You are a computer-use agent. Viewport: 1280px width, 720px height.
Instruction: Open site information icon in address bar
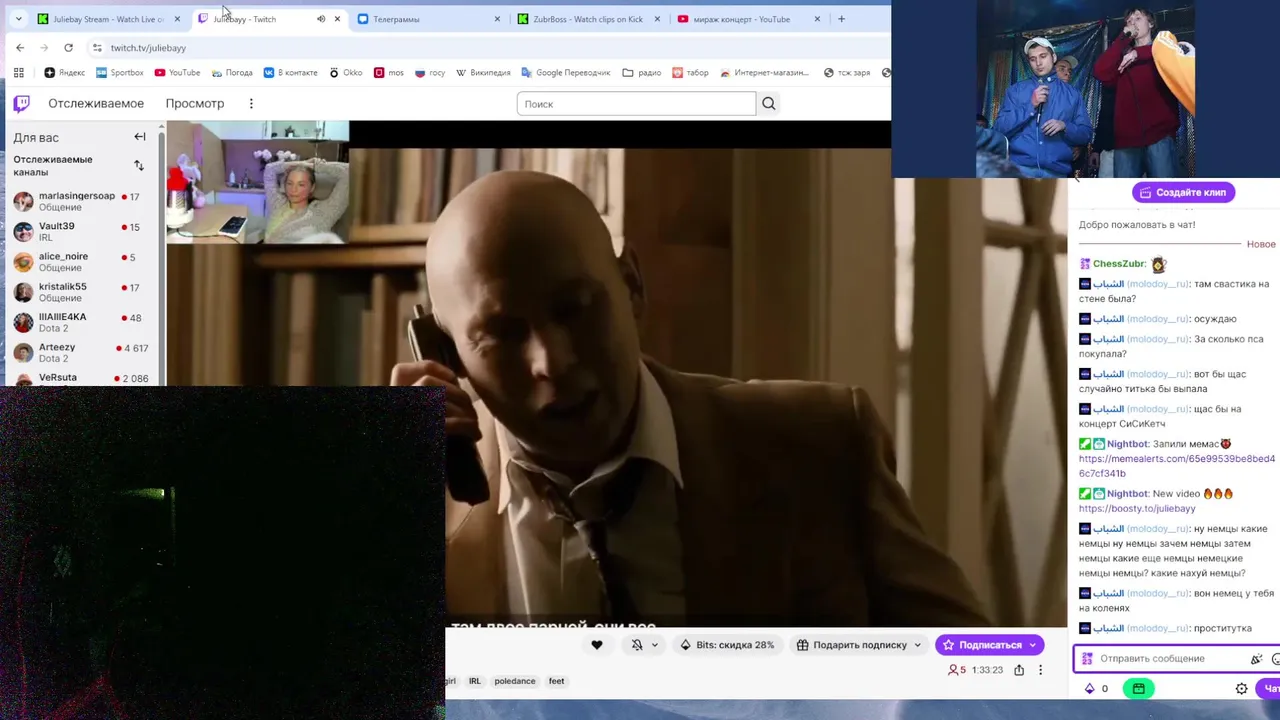point(97,48)
